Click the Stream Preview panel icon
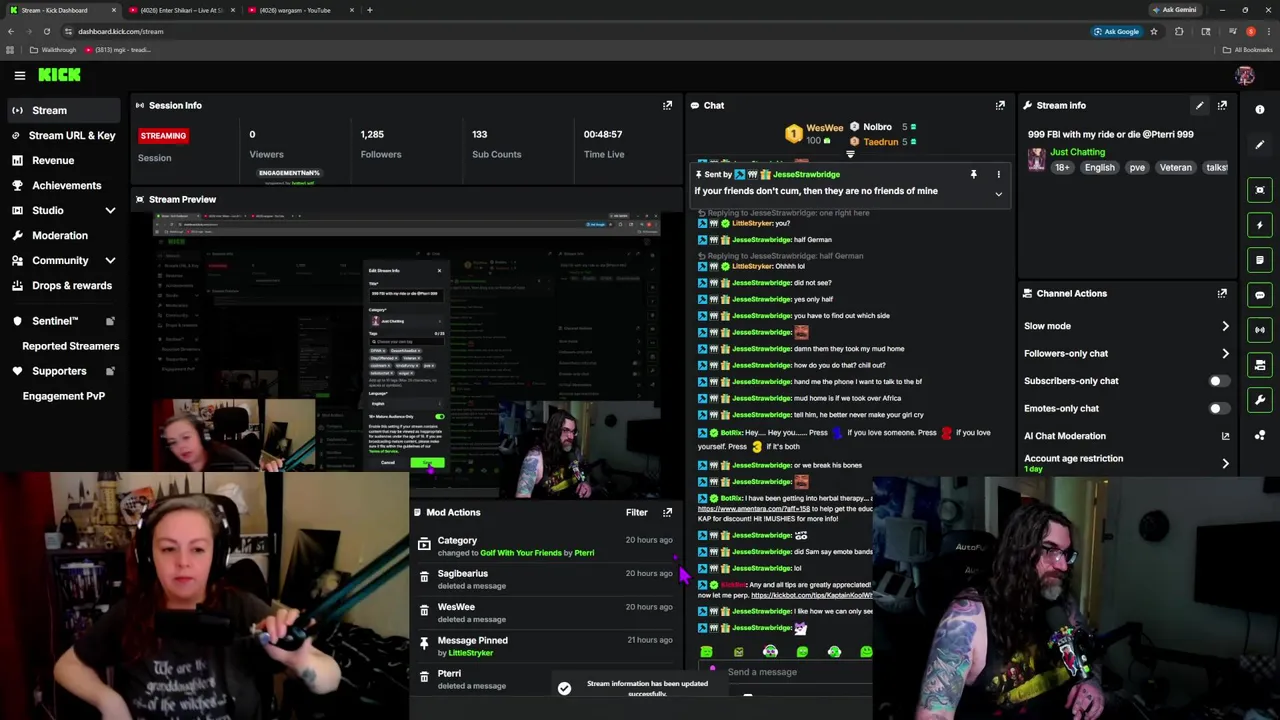This screenshot has height=720, width=1280. click(x=139, y=199)
